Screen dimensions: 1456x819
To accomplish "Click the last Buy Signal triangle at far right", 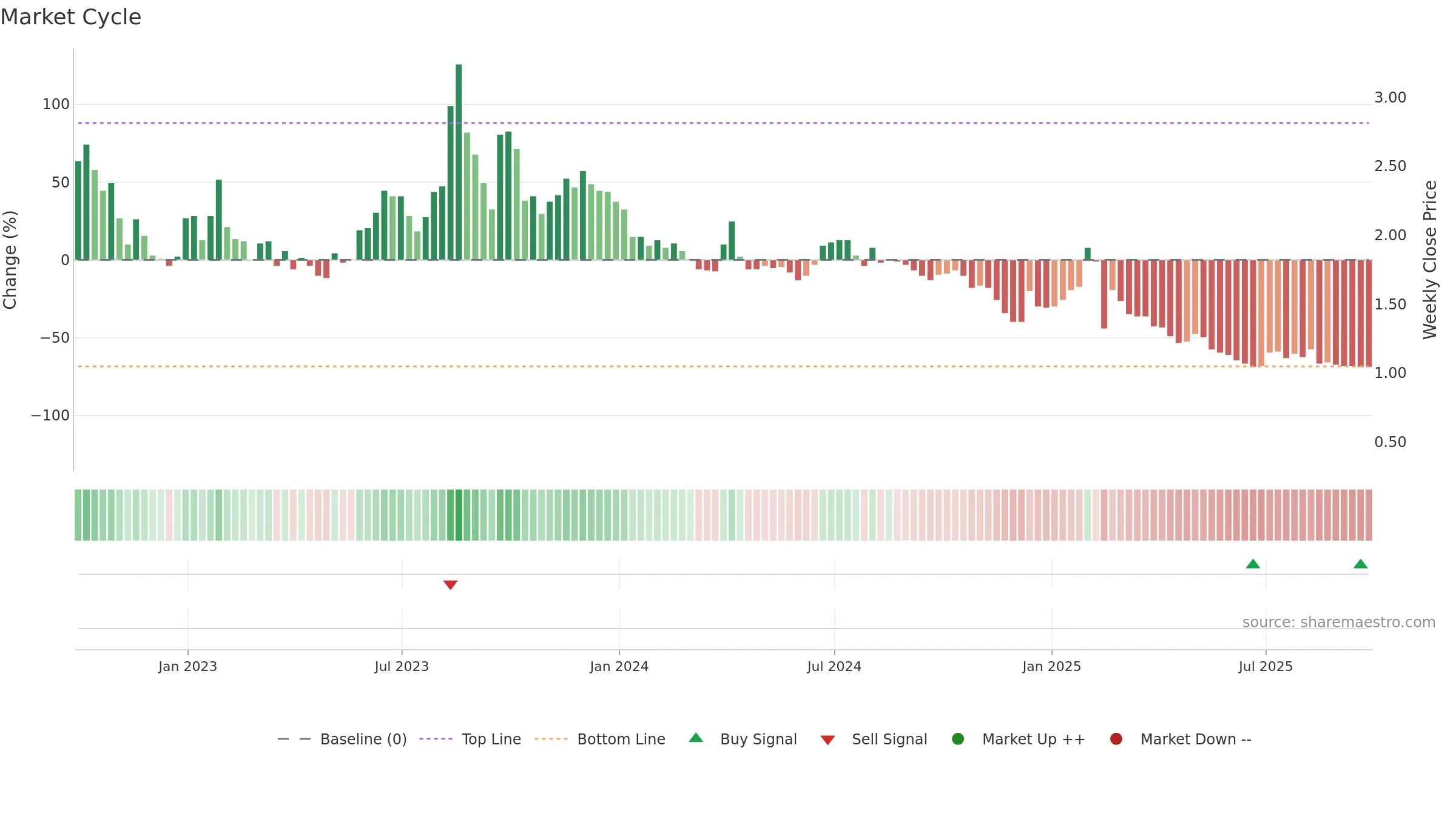I will [1361, 564].
